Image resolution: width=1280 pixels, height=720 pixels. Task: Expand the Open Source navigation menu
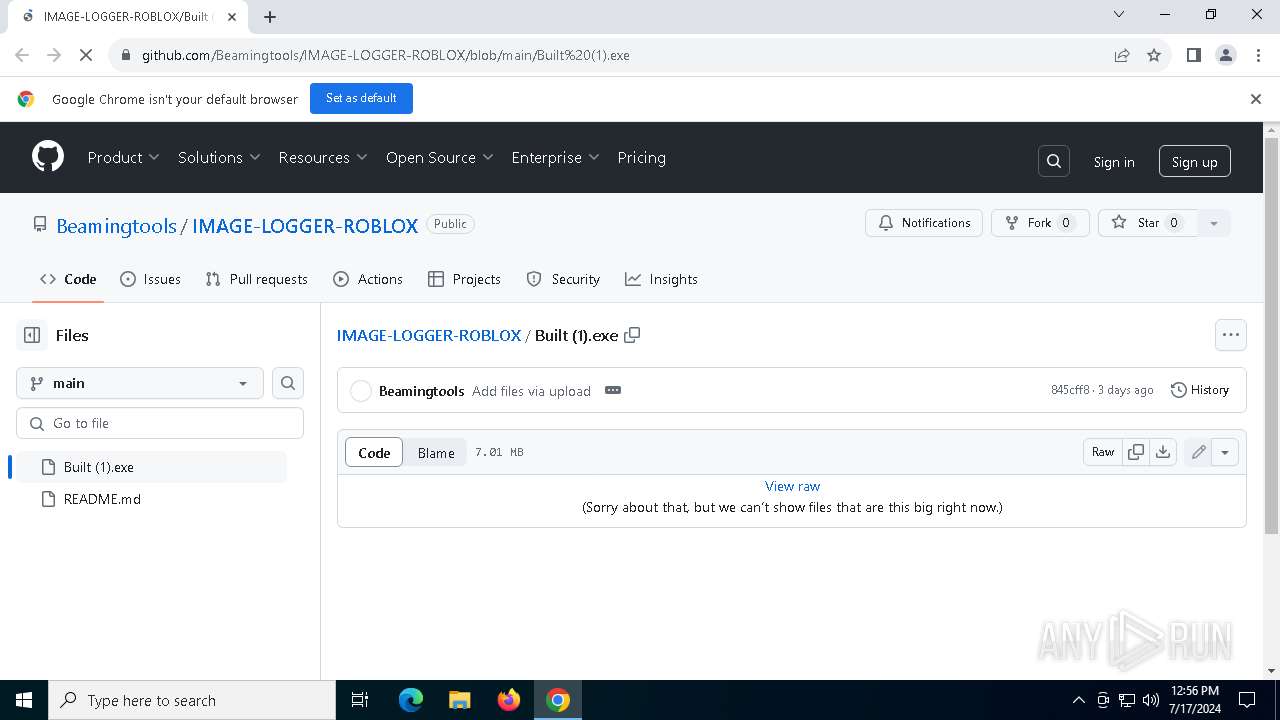click(x=440, y=157)
